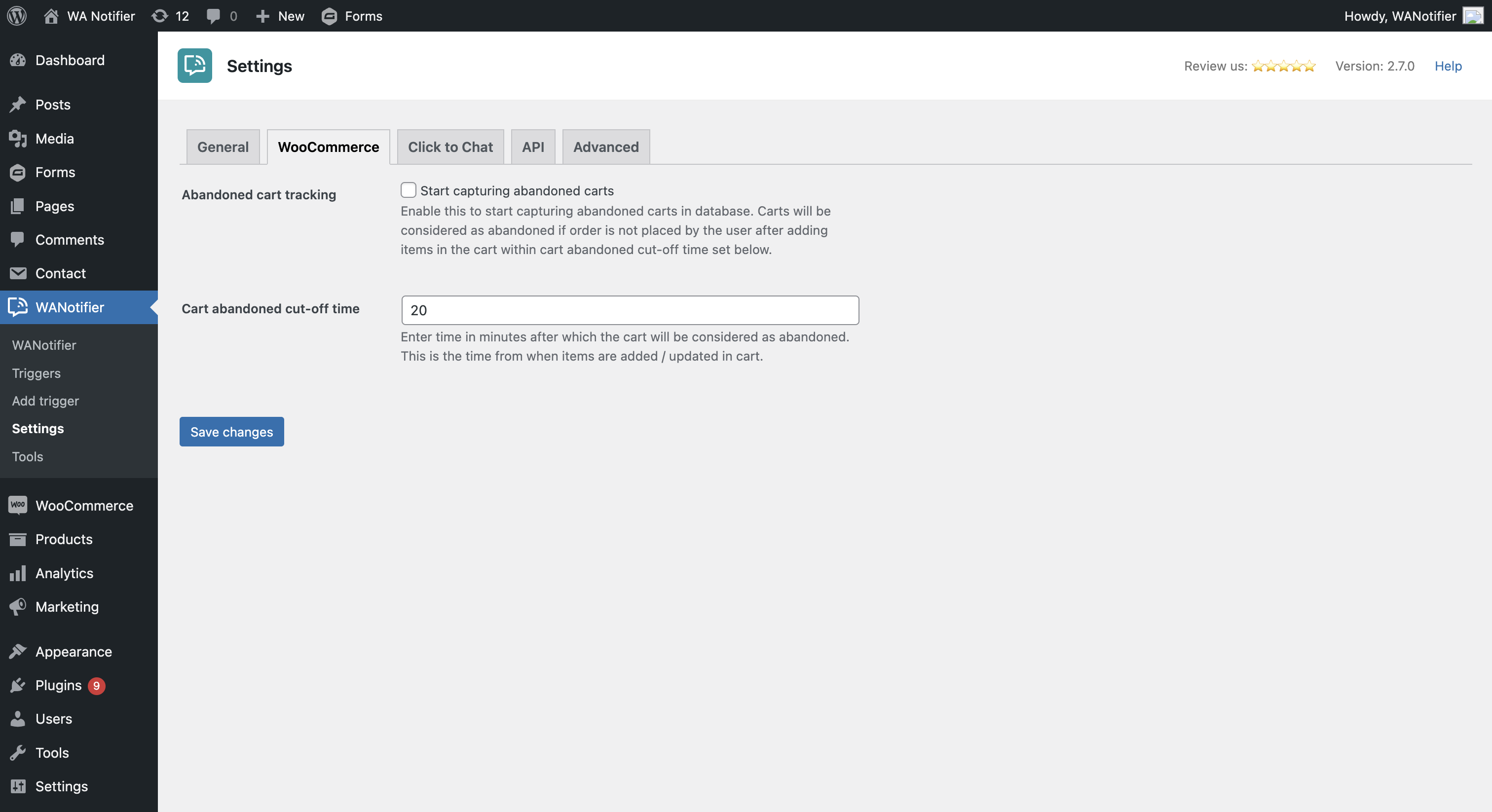This screenshot has height=812, width=1492.
Task: Click the WooCommerce Woo icon in sidebar
Action: (18, 505)
